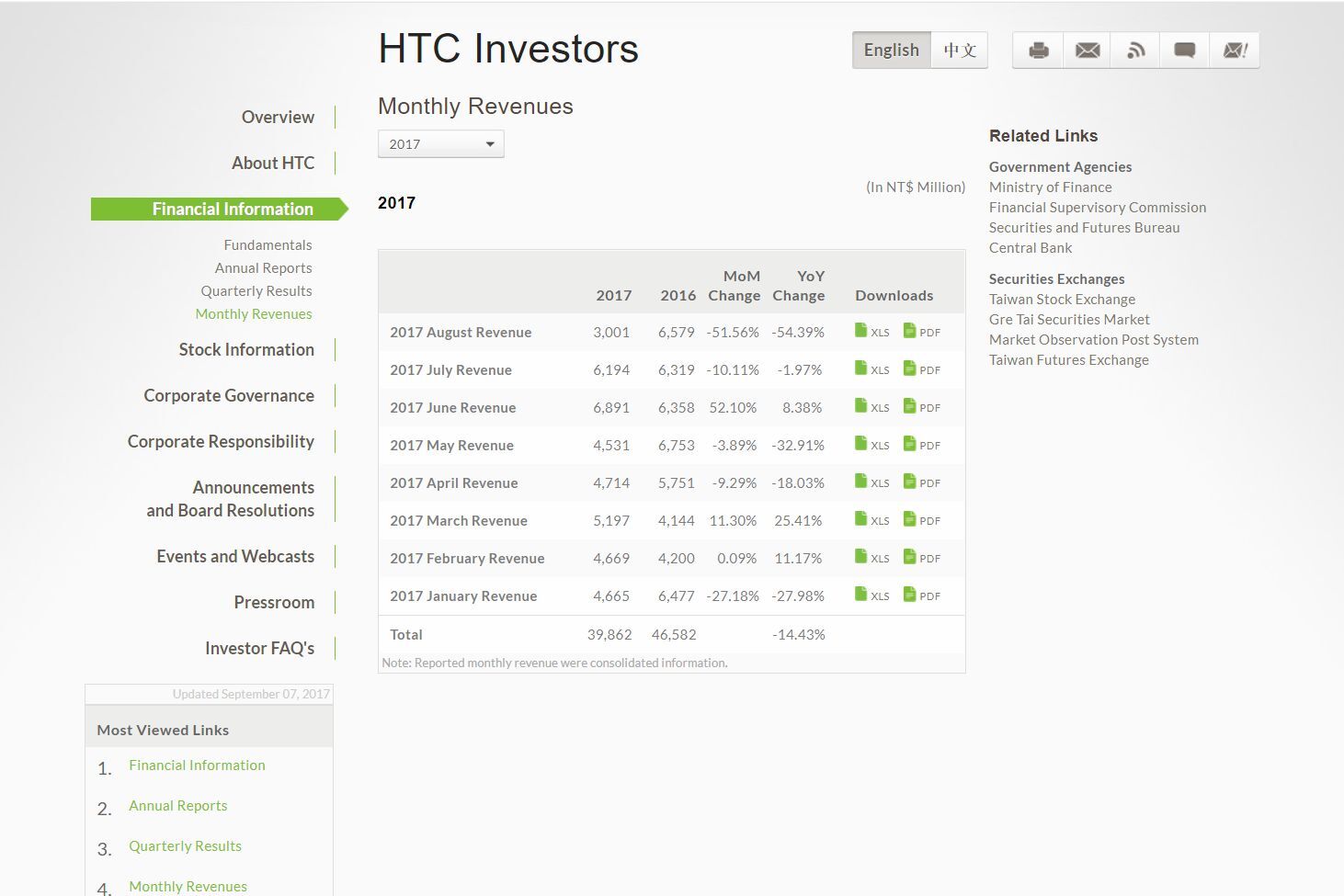Open Stock Information section
The image size is (1344, 896).
point(246,349)
